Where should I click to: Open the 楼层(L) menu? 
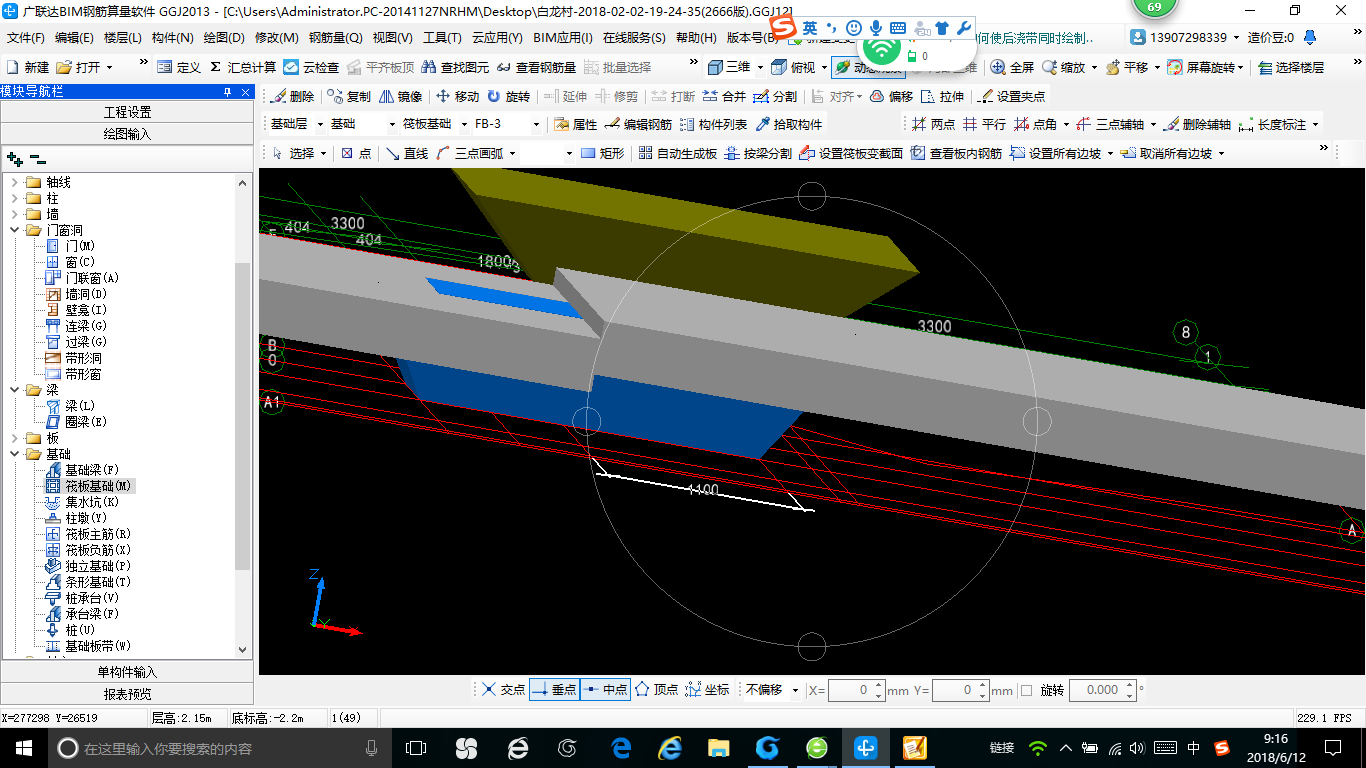(123, 38)
